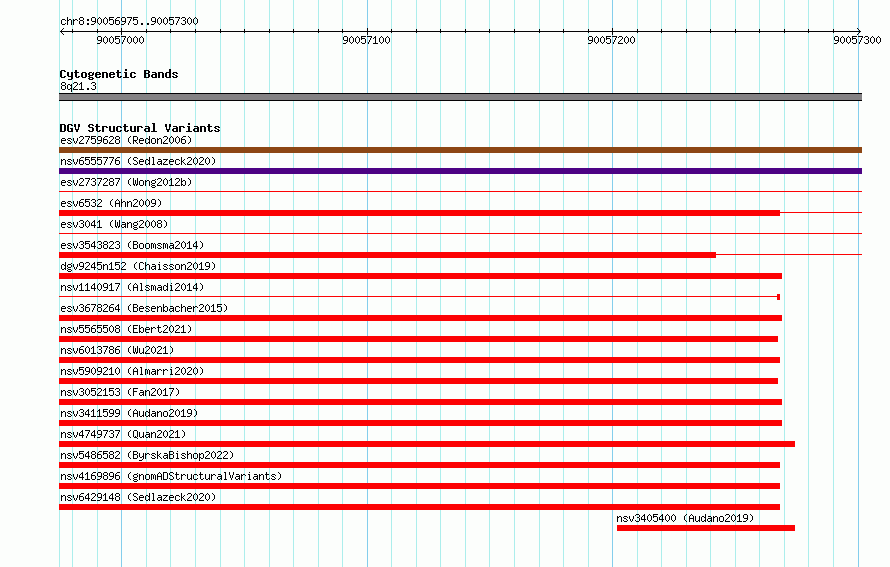
Task: Select the nsv4169896 (gnomADStructuralVariants) label
Action: point(171,476)
